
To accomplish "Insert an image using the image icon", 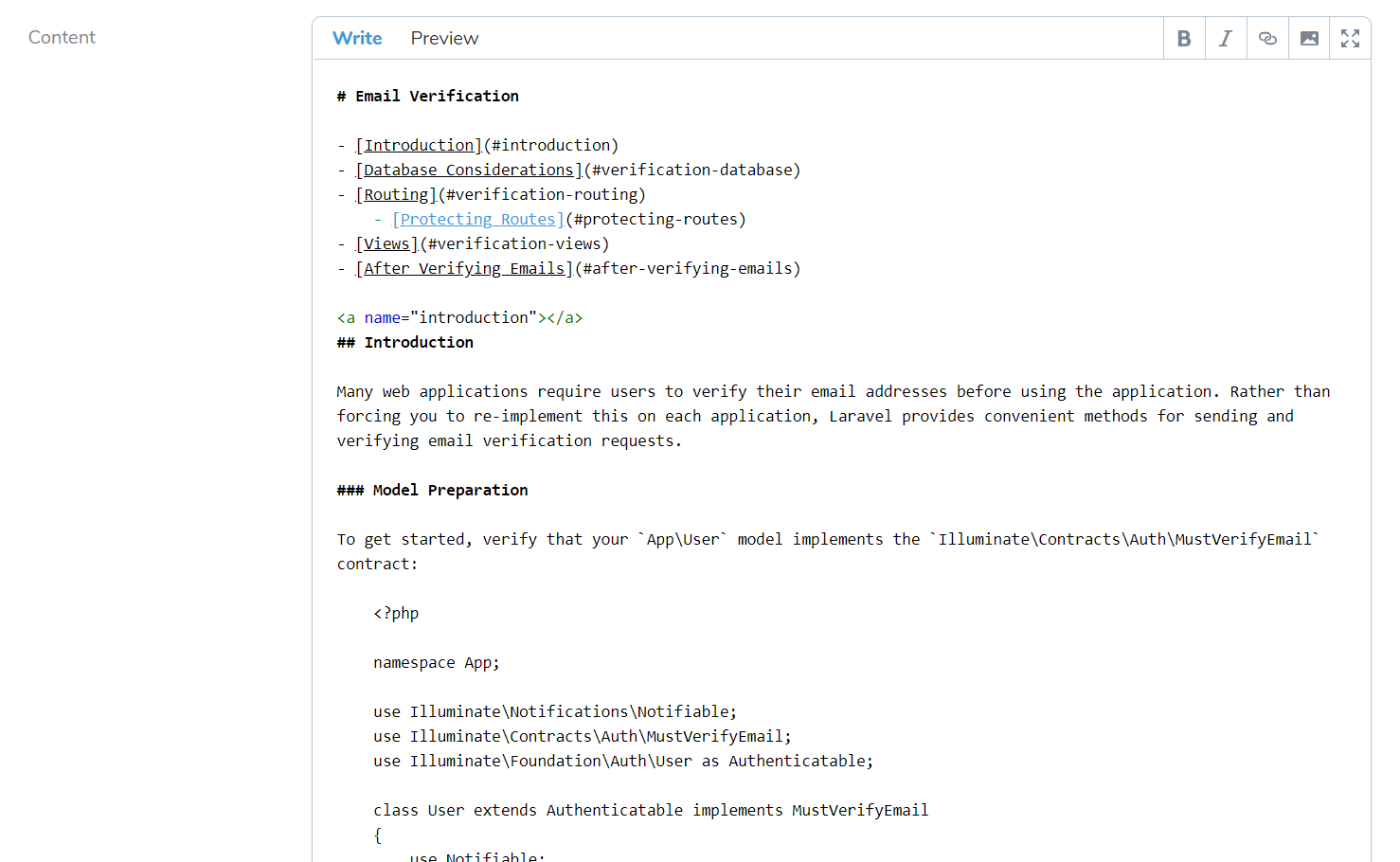I will (x=1309, y=38).
